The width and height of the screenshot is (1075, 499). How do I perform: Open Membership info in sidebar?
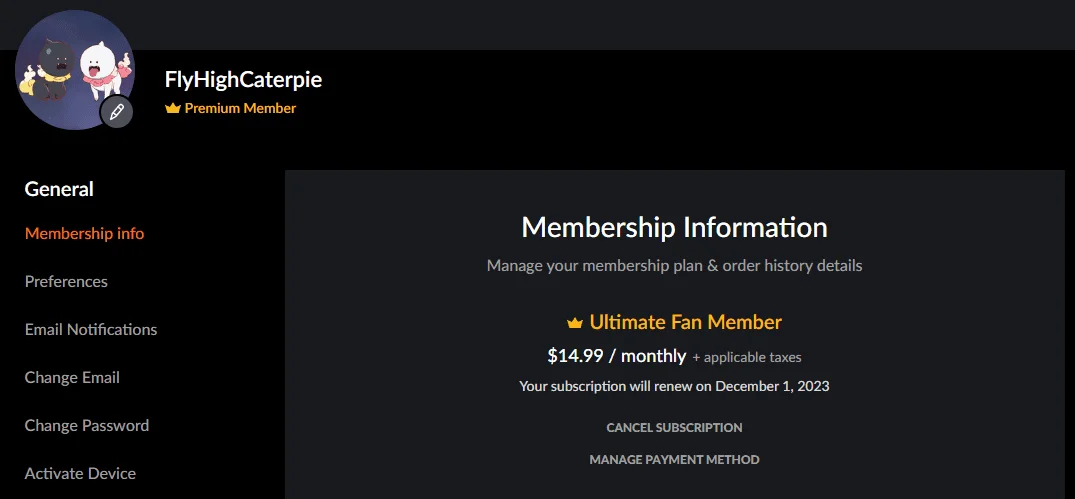click(84, 234)
